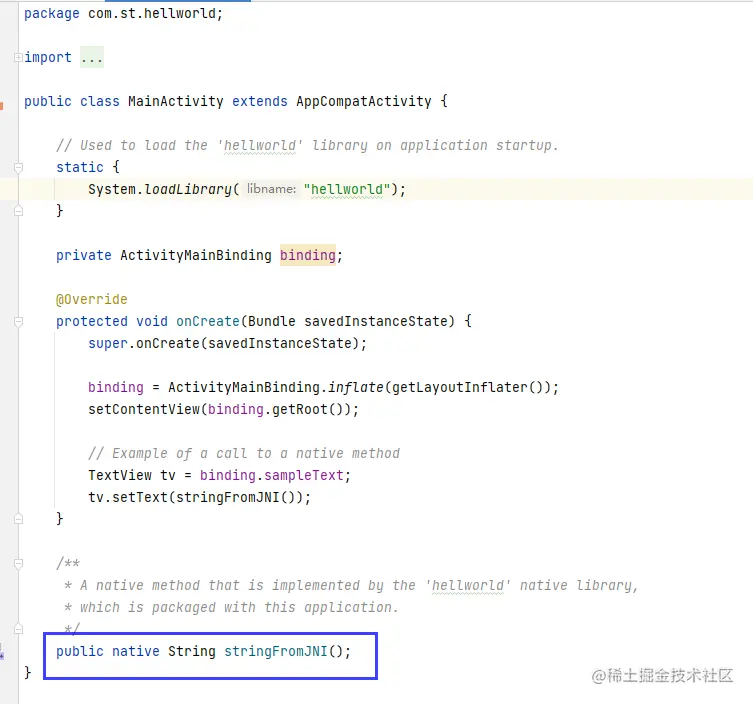Click fold end marker of static block
The height and width of the screenshot is (704, 753).
tap(18, 211)
